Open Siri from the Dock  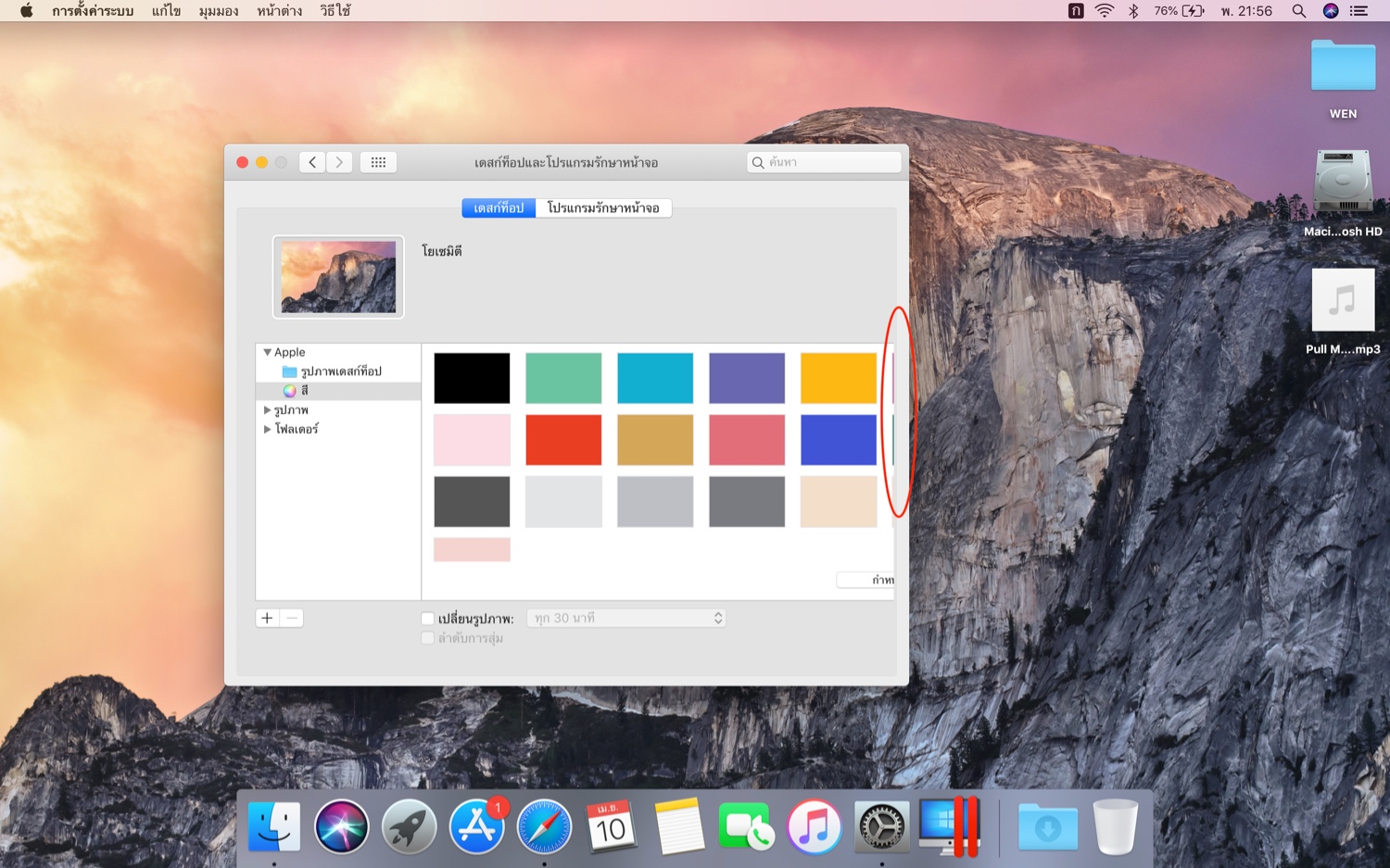pos(341,826)
